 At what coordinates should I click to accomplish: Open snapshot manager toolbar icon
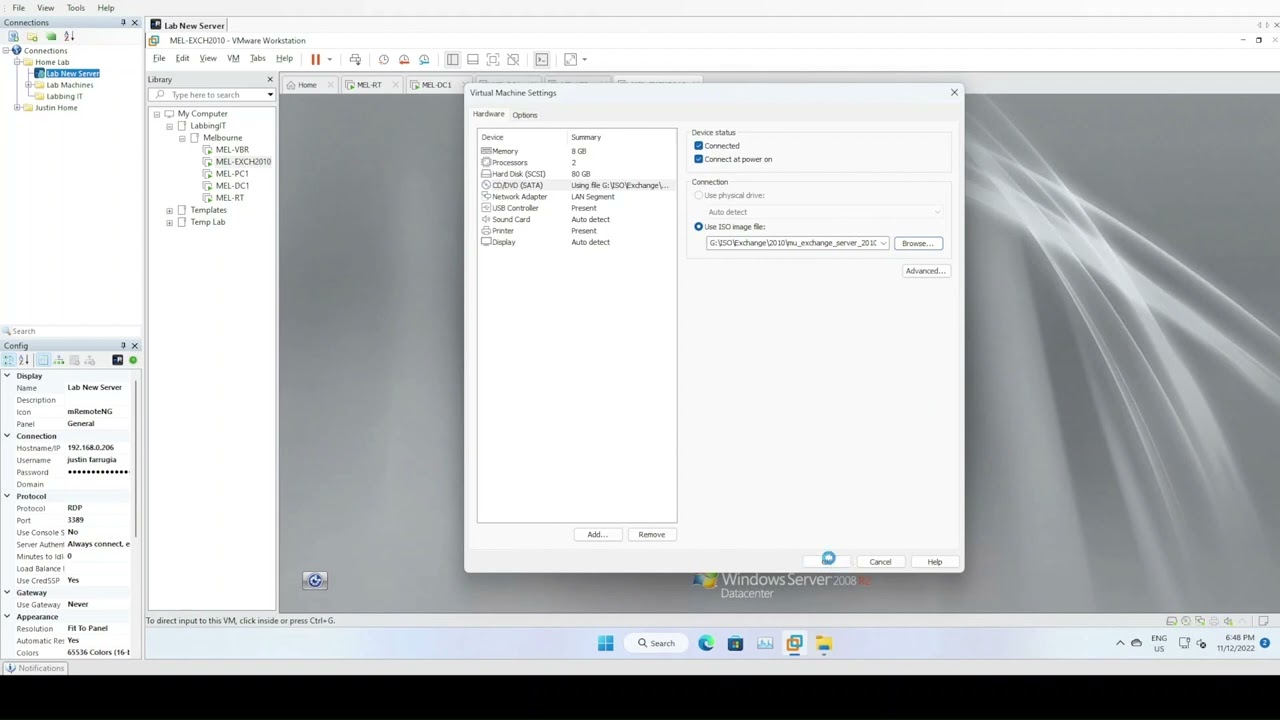pos(424,59)
